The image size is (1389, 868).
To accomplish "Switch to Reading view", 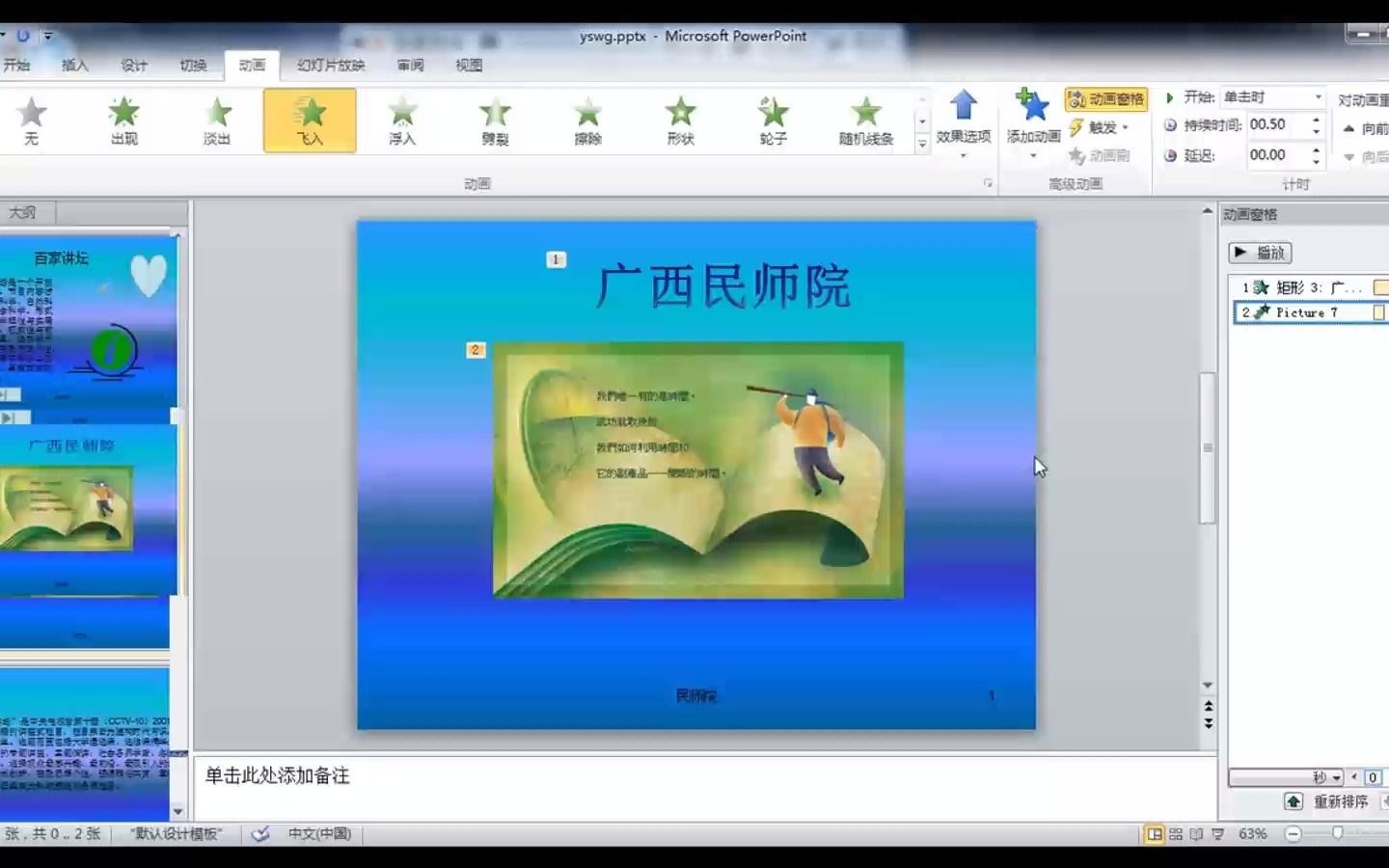I will click(1197, 834).
